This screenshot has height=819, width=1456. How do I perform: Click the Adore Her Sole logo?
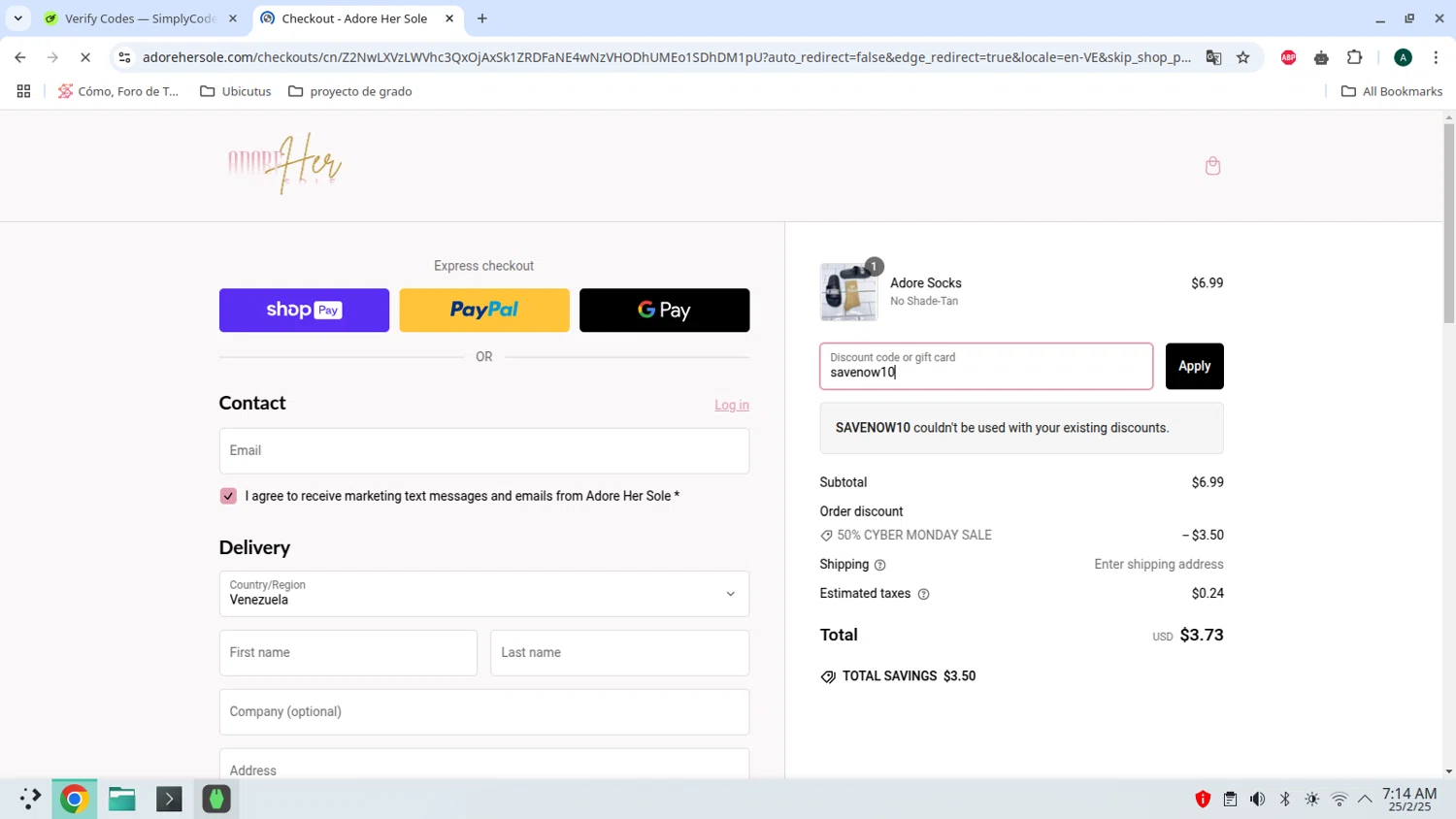click(x=284, y=164)
